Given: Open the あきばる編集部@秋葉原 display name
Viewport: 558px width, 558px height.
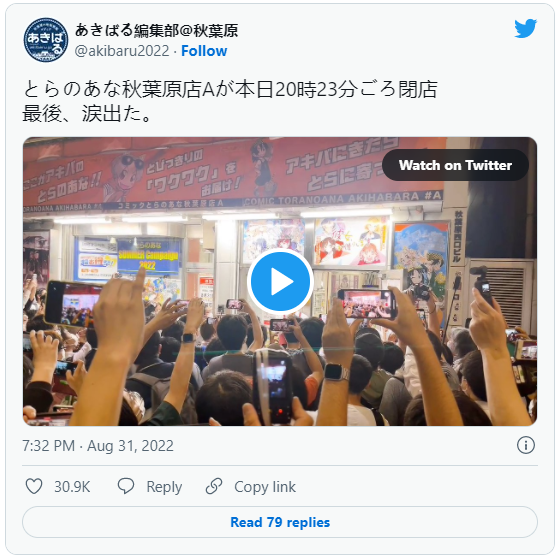Looking at the screenshot, I should [156, 31].
